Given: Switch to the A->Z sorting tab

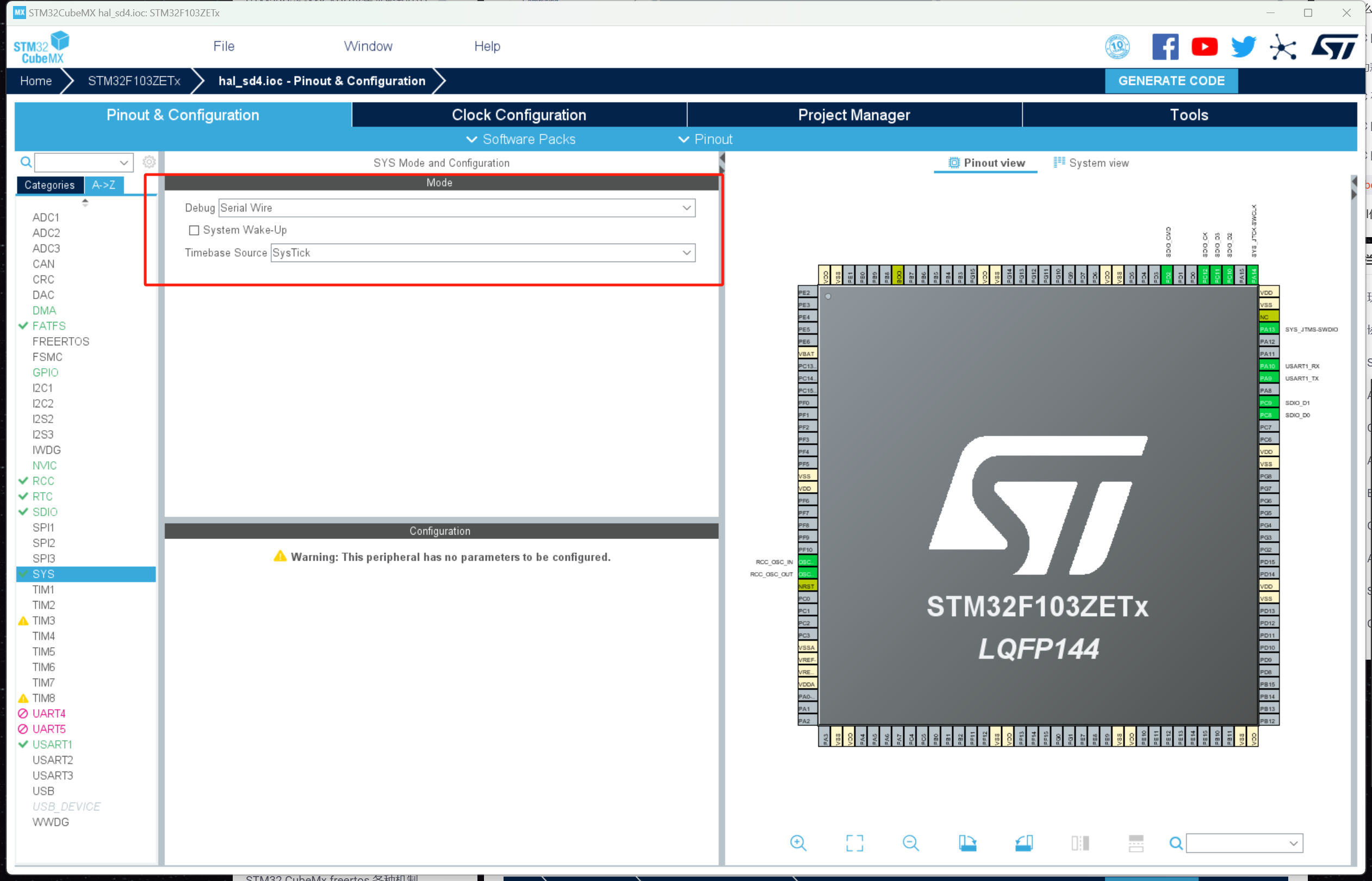Looking at the screenshot, I should [x=103, y=185].
